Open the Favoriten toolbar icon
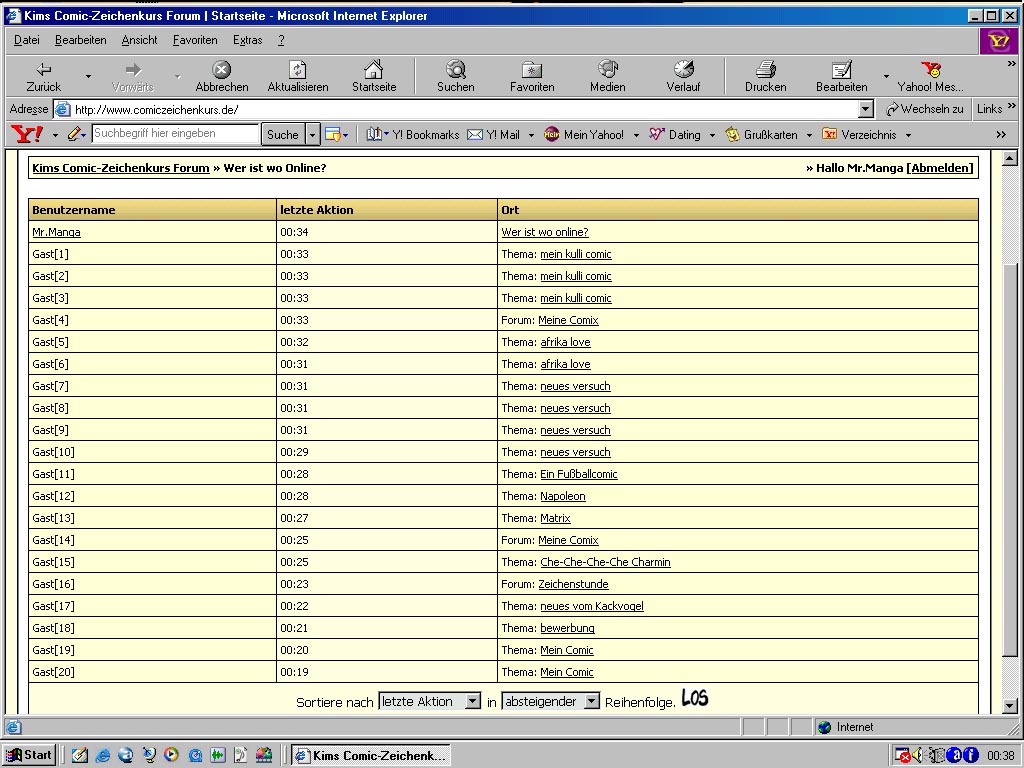This screenshot has width=1024, height=768. pyautogui.click(x=532, y=70)
